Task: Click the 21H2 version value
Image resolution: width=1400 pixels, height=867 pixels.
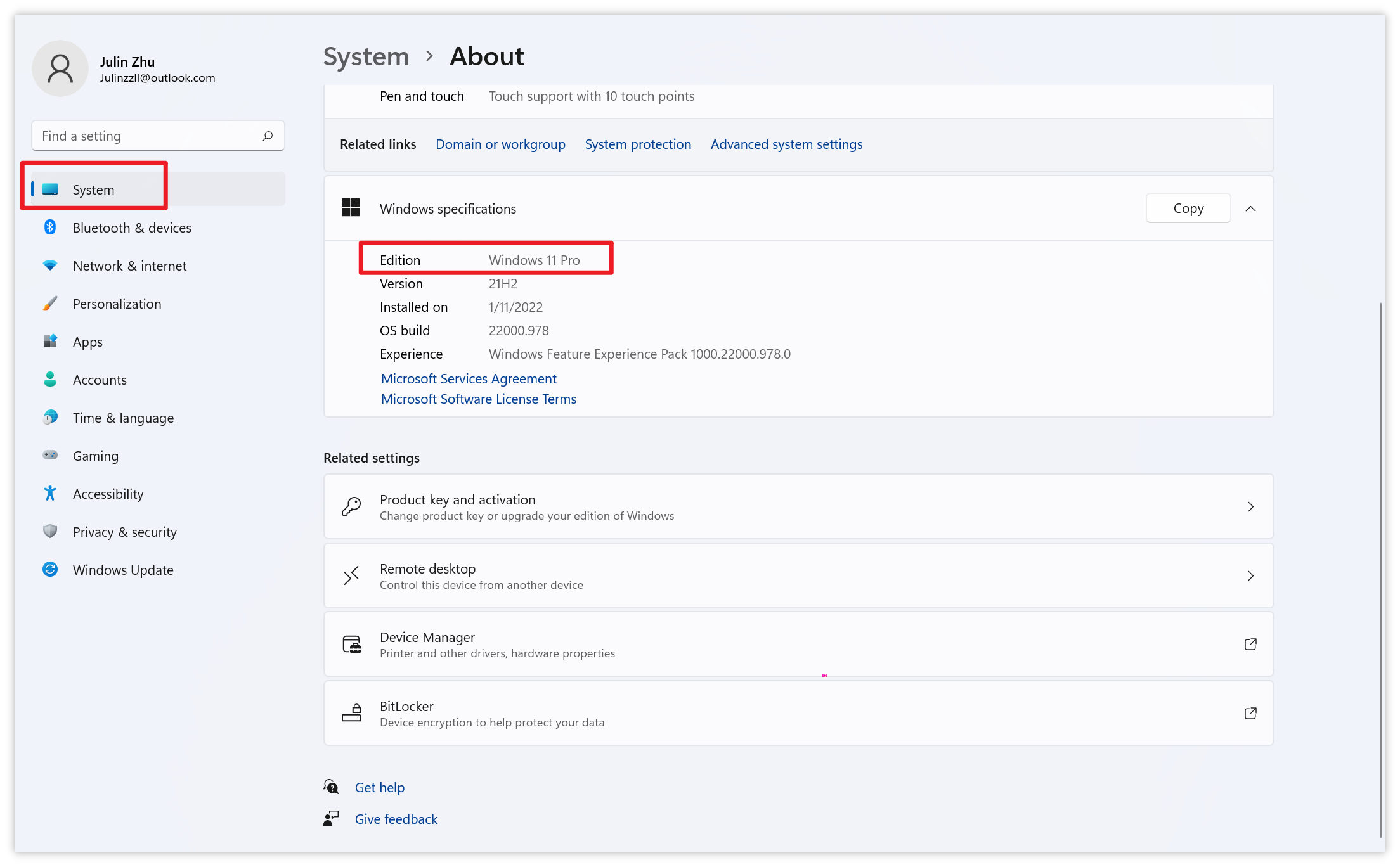Action: [503, 283]
